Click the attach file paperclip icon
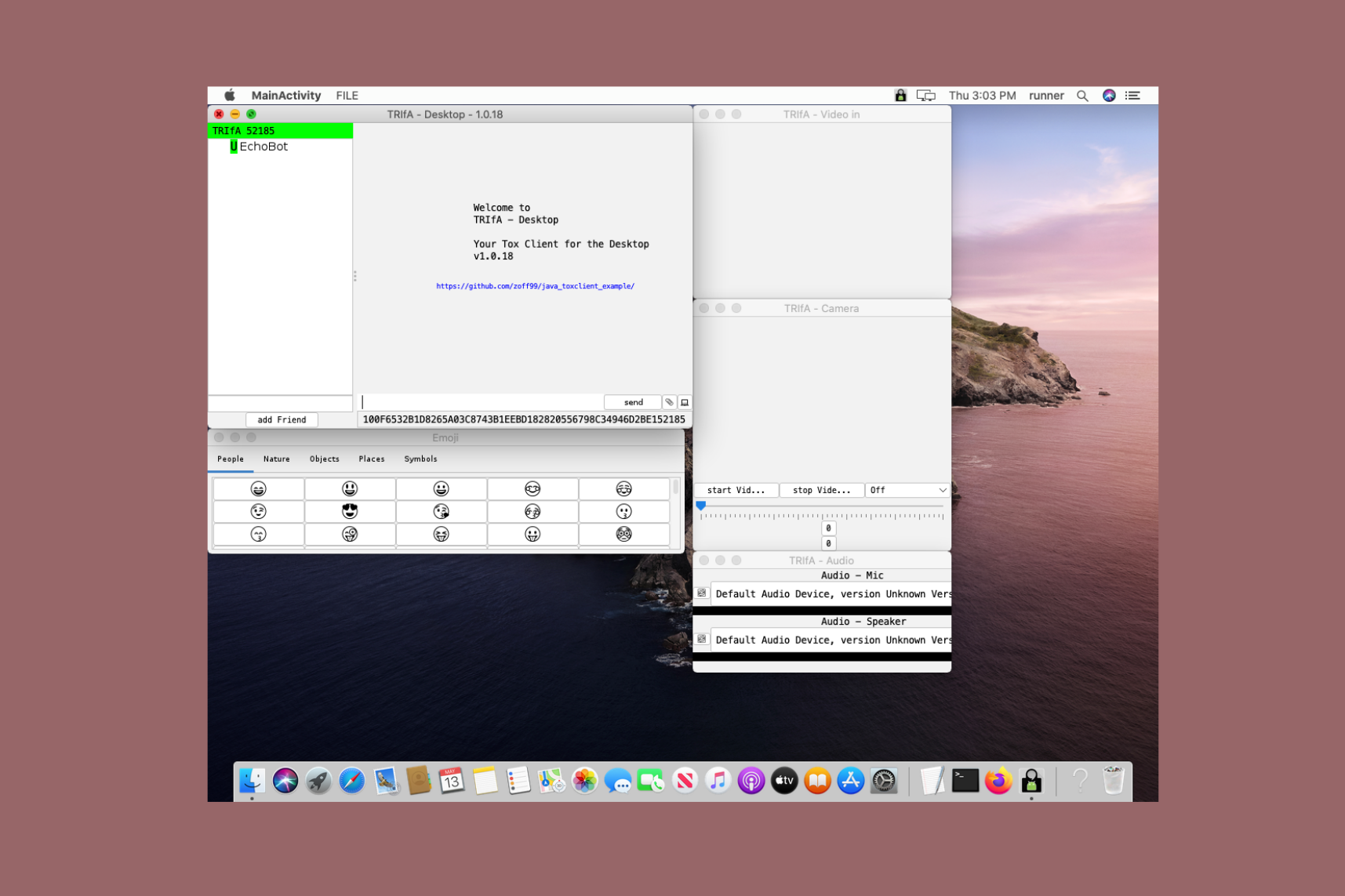1345x896 pixels. (669, 402)
